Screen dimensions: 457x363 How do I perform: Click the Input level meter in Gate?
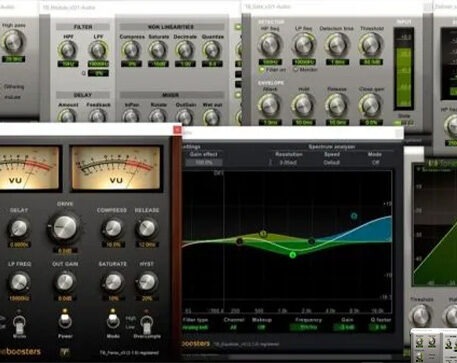403,69
